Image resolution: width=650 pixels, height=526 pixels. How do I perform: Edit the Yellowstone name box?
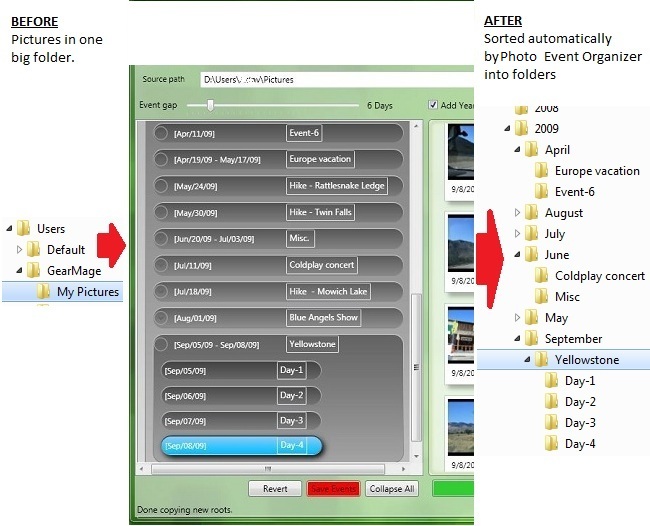point(312,344)
